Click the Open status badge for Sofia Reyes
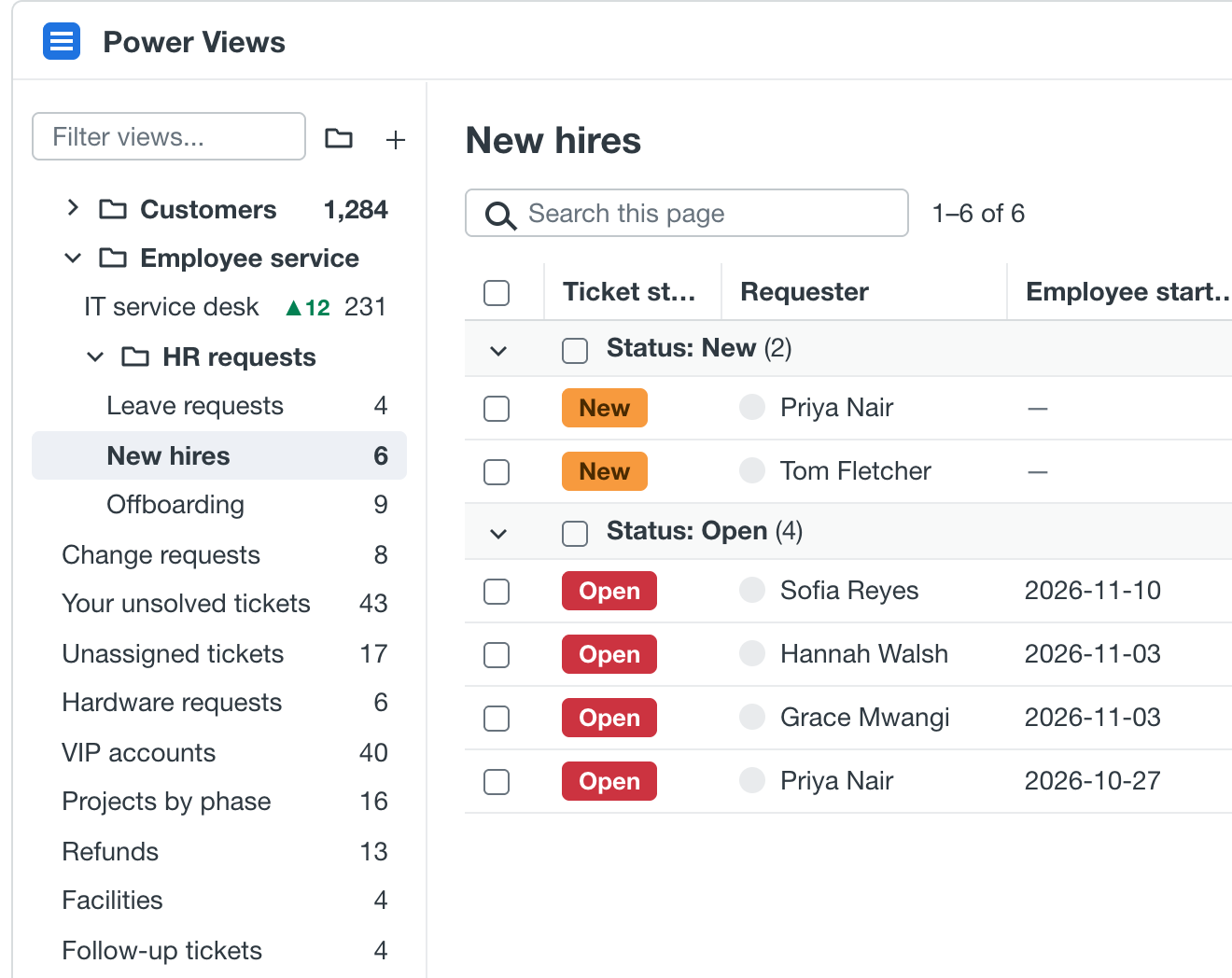Image resolution: width=1232 pixels, height=978 pixels. click(x=609, y=591)
